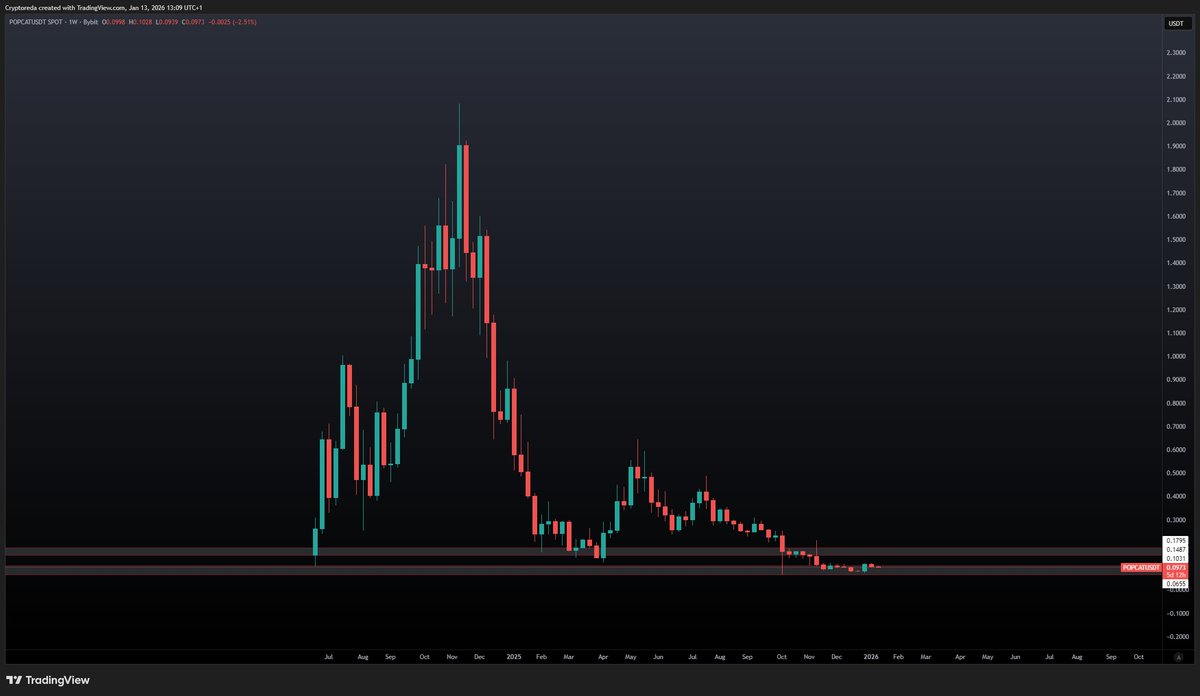
Task: Click the 2026 time axis label
Action: pyautogui.click(x=871, y=657)
